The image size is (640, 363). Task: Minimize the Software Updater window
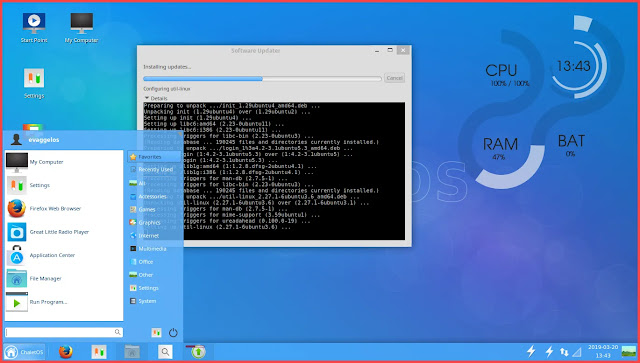pyautogui.click(x=377, y=51)
